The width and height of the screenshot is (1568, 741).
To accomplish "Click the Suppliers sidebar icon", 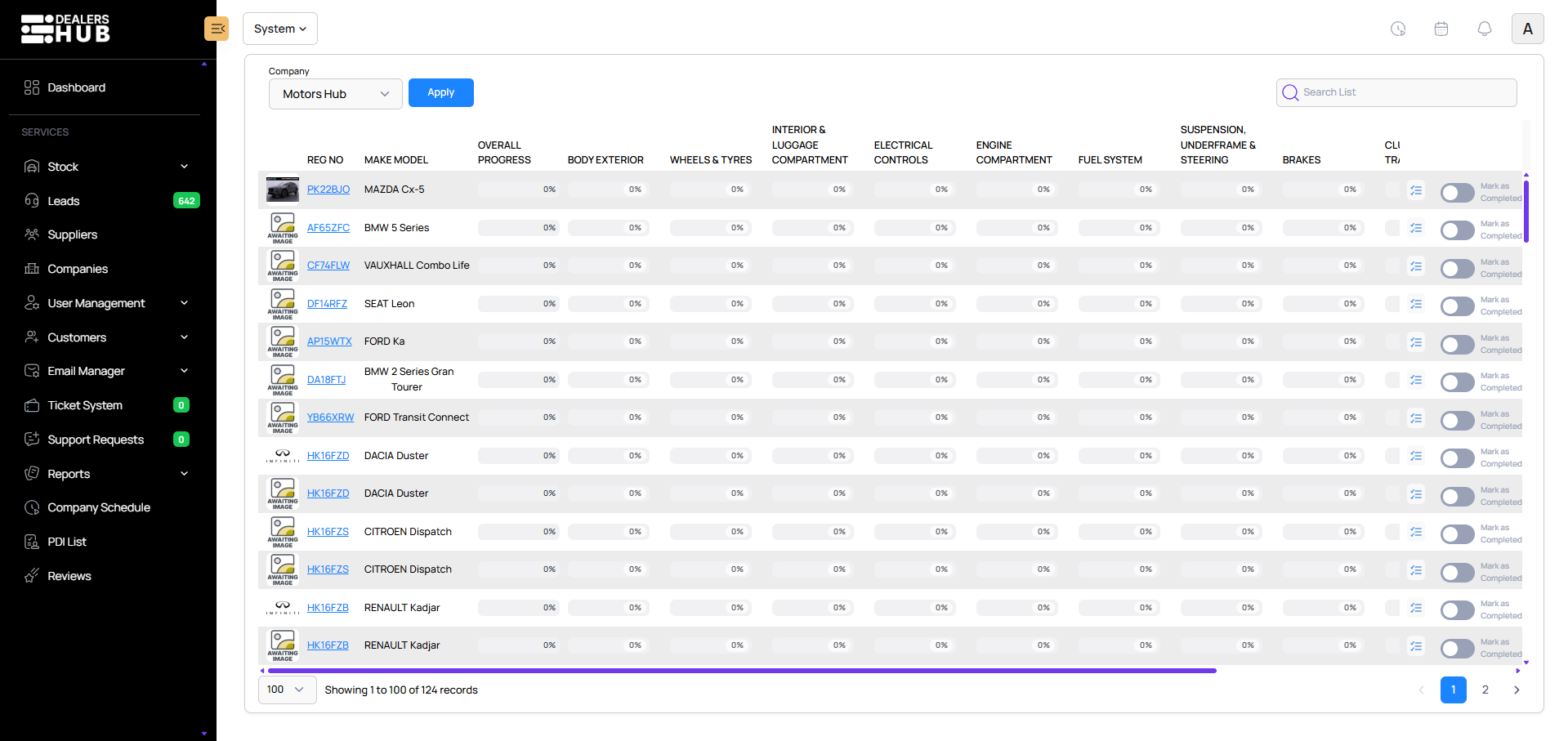I will [x=32, y=234].
